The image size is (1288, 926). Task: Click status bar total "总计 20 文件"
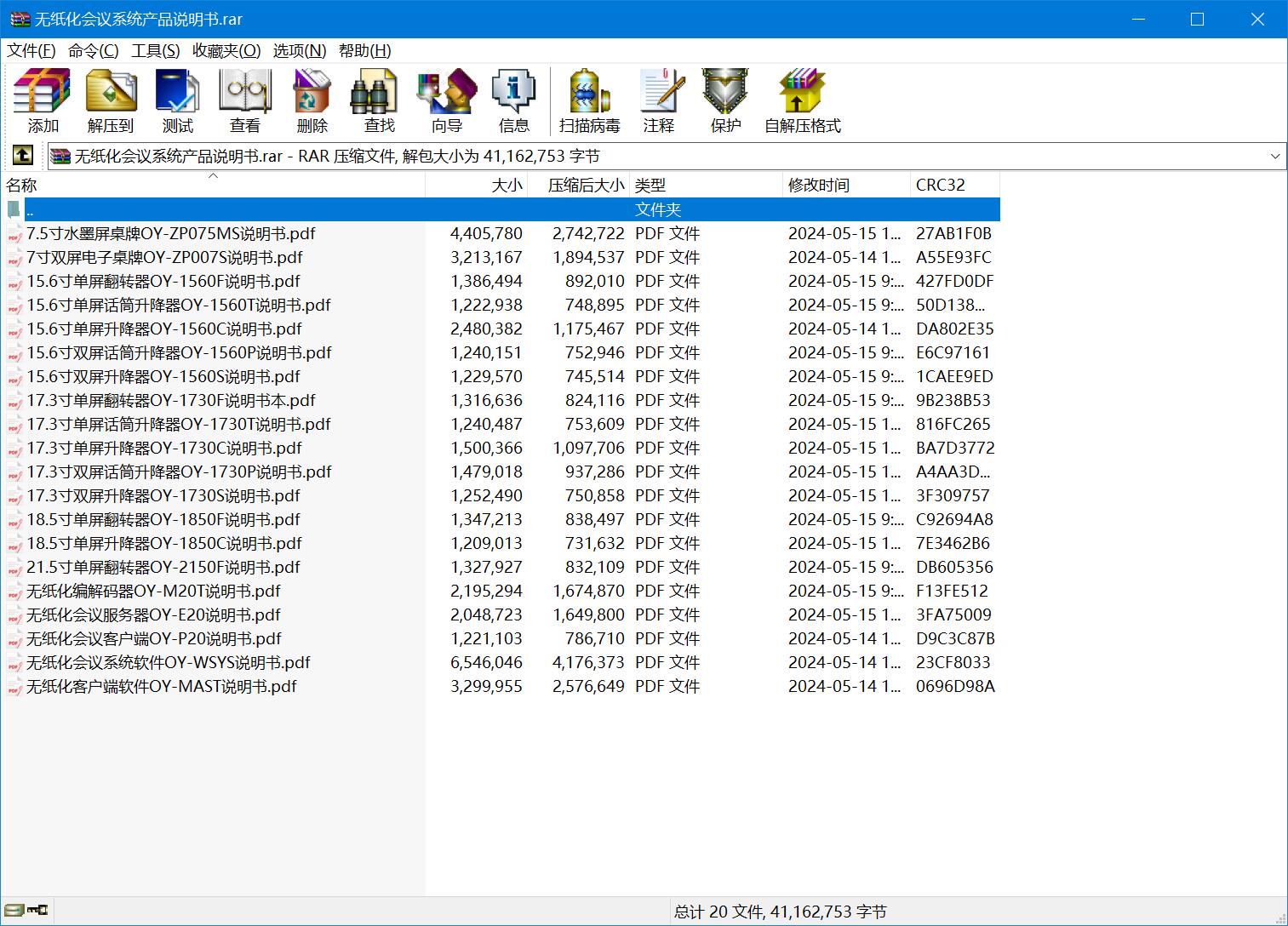718,912
